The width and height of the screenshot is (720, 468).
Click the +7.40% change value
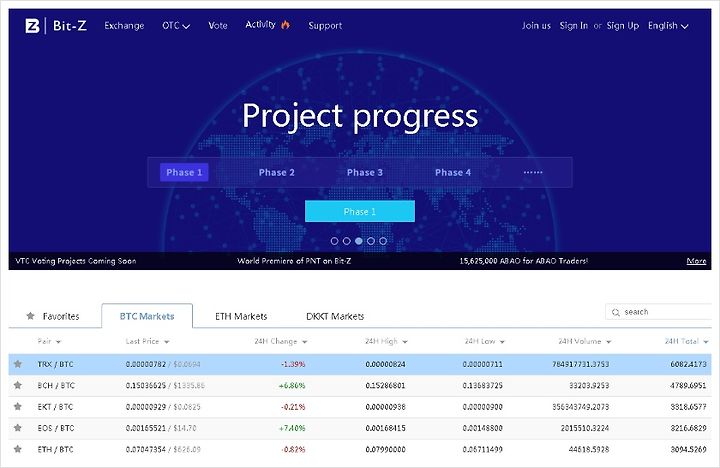(292, 428)
